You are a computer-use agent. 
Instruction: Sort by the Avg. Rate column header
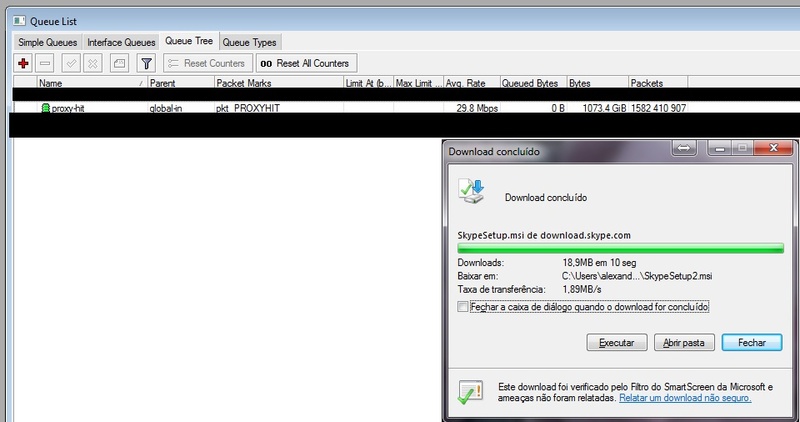pos(472,83)
